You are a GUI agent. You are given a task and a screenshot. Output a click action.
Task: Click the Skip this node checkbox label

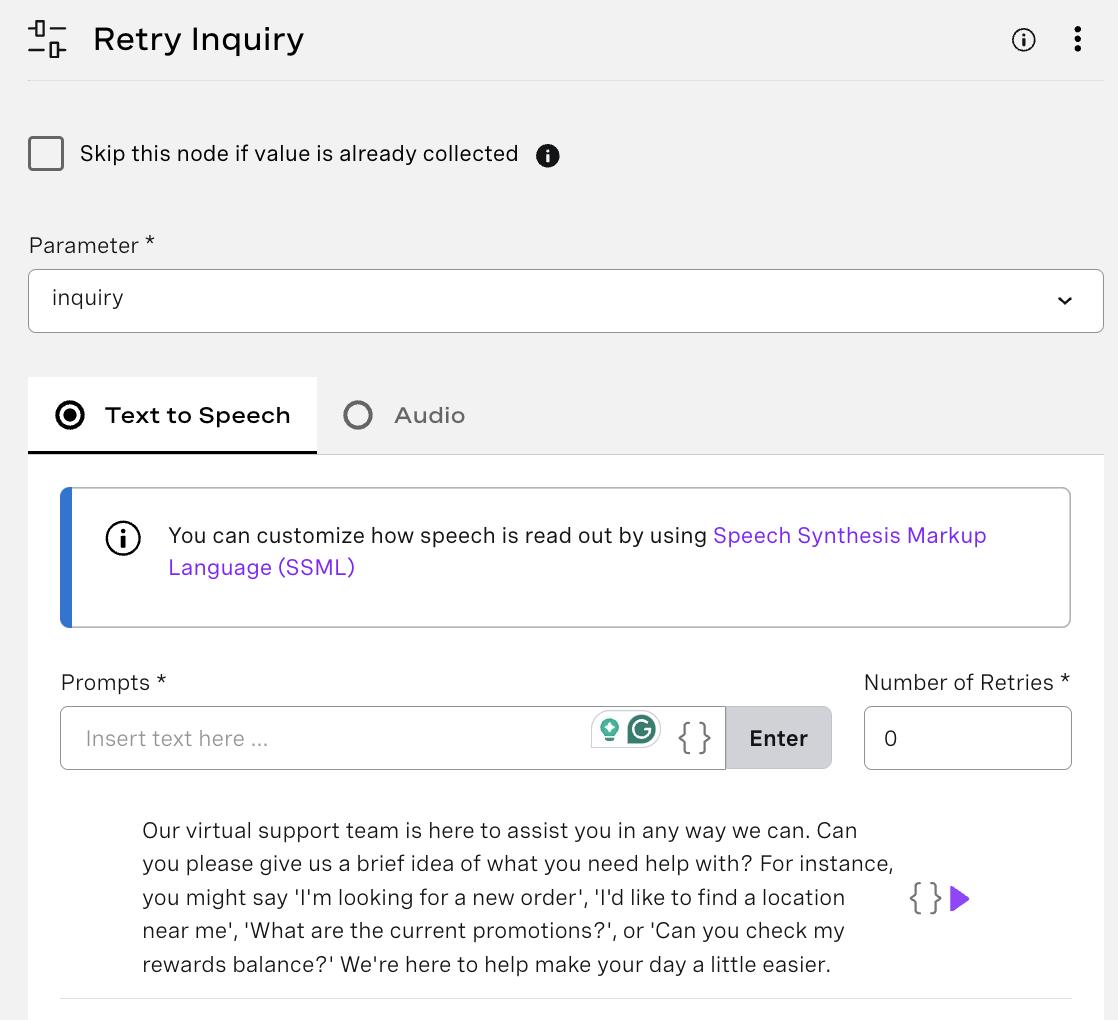(x=299, y=154)
